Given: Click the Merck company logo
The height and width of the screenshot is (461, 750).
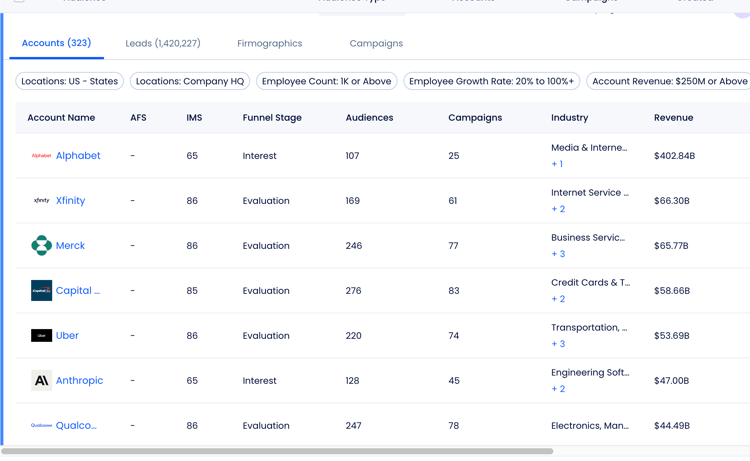Looking at the screenshot, I should (42, 245).
